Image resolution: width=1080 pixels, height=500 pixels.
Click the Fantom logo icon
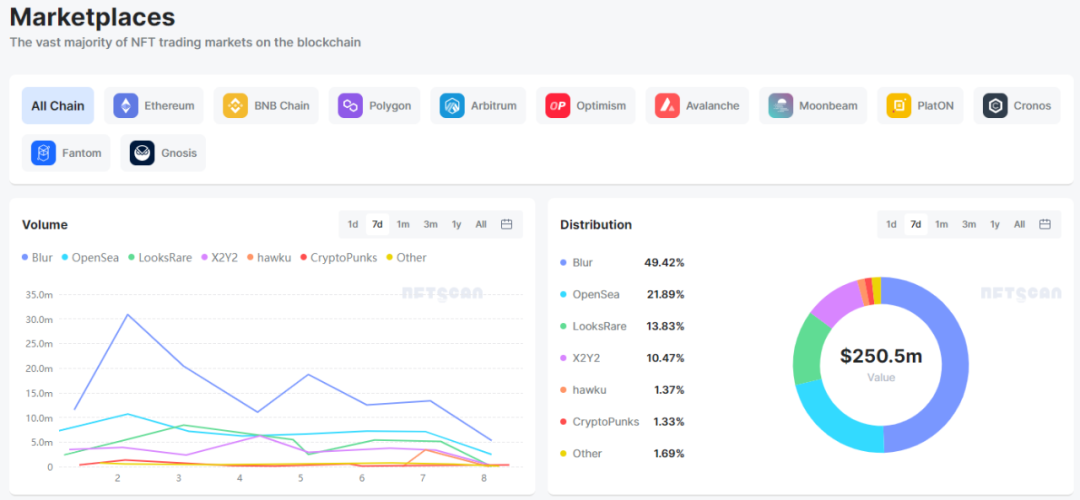(x=43, y=153)
